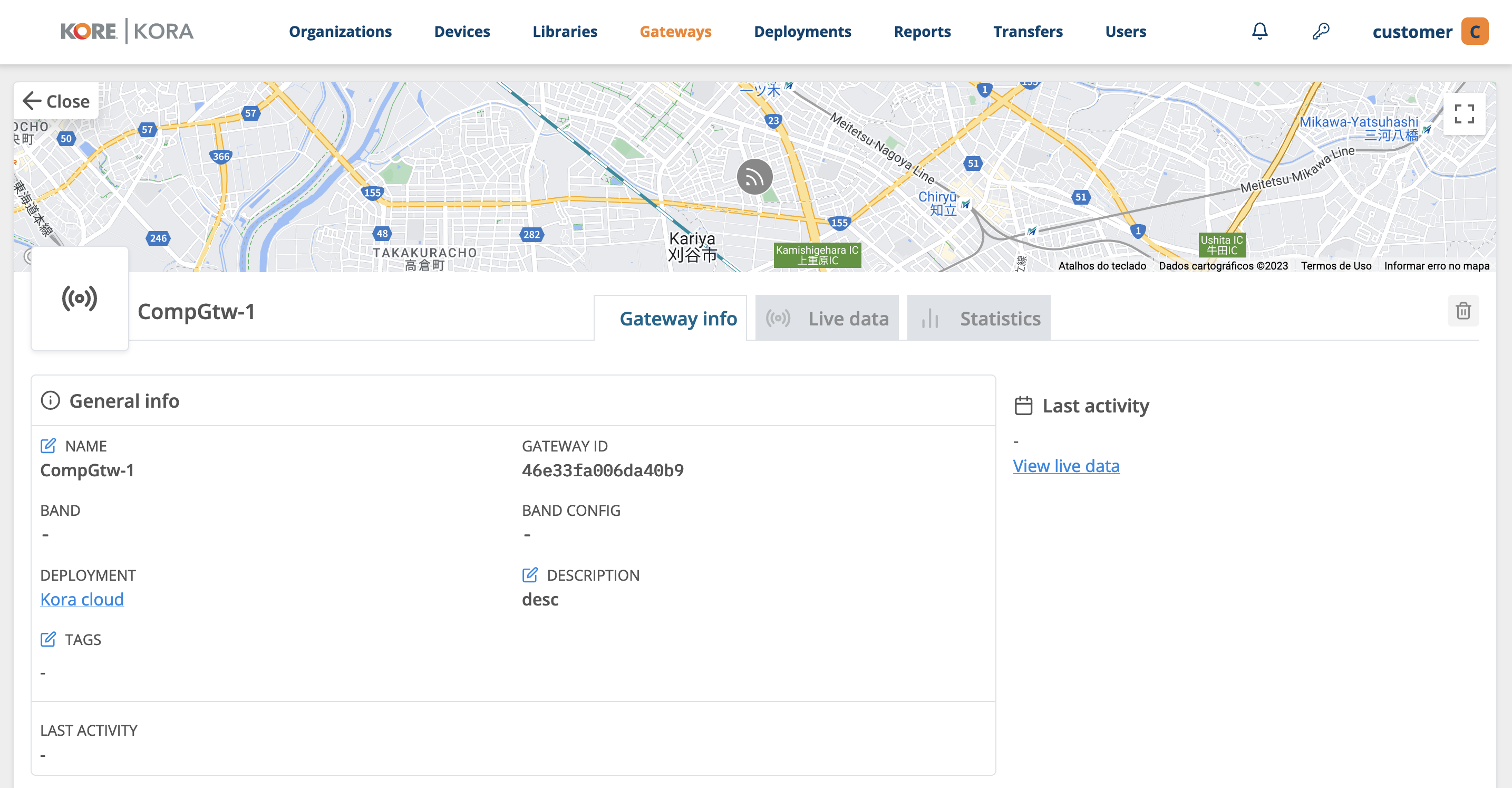
Task: Click route 23 shield on map
Action: (x=773, y=120)
